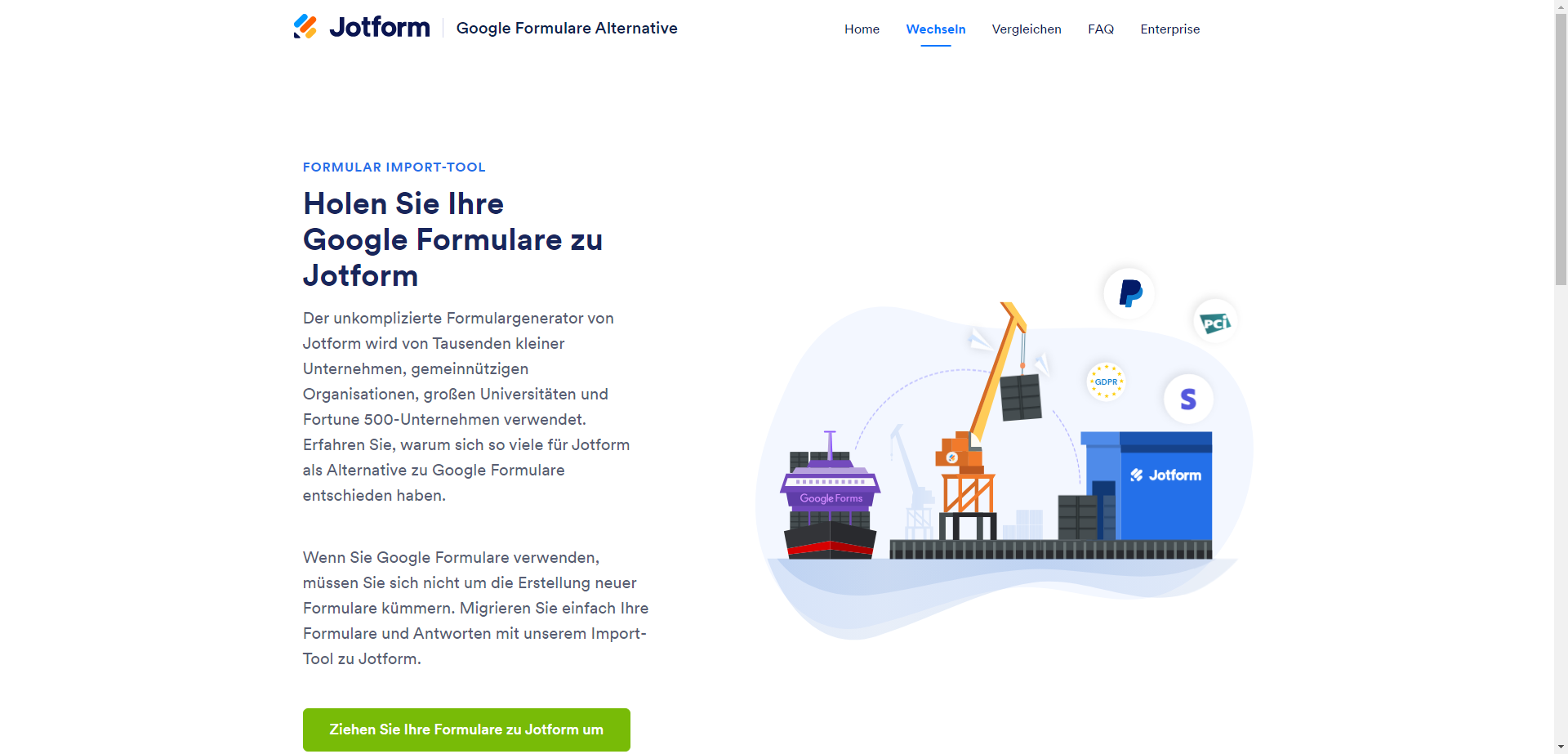Open the FAQ navigation item

(1101, 29)
